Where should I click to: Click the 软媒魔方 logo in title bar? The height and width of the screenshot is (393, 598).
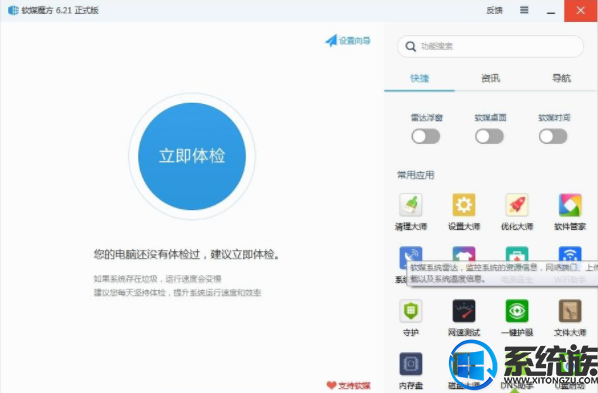13,10
